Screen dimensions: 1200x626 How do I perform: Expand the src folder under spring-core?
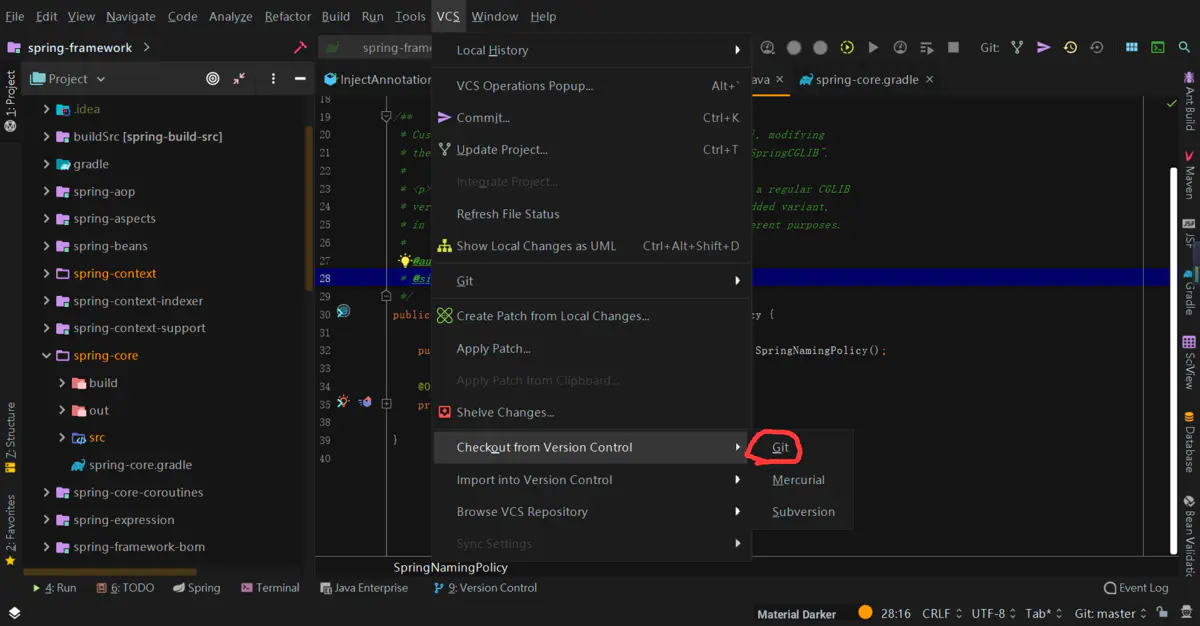point(63,437)
